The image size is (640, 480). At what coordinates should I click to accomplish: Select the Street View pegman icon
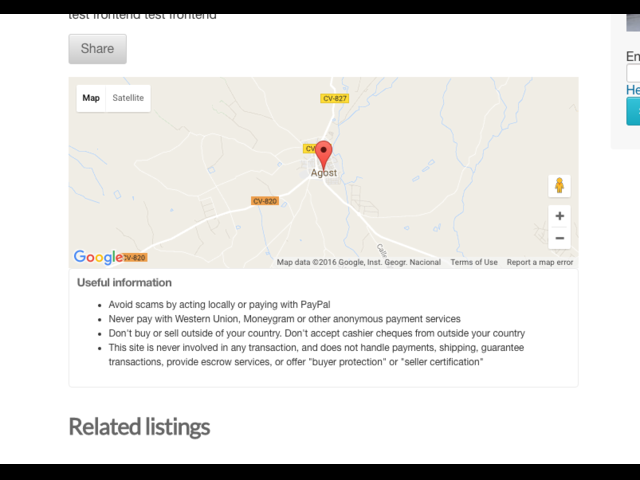tap(560, 186)
